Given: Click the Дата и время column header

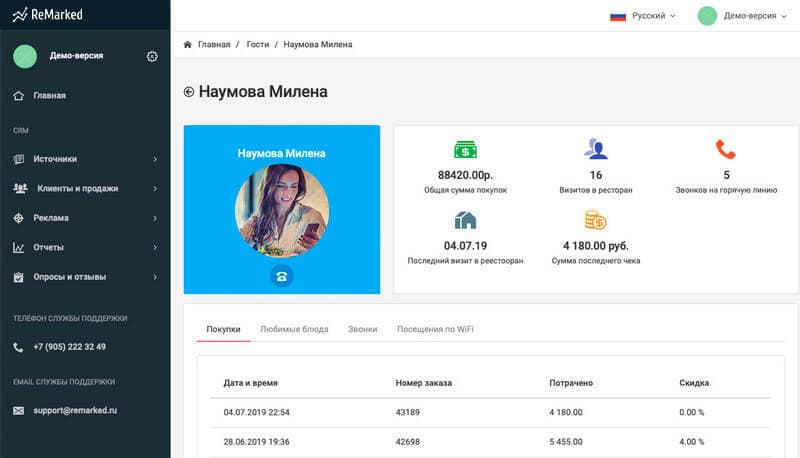Looking at the screenshot, I should point(251,383).
